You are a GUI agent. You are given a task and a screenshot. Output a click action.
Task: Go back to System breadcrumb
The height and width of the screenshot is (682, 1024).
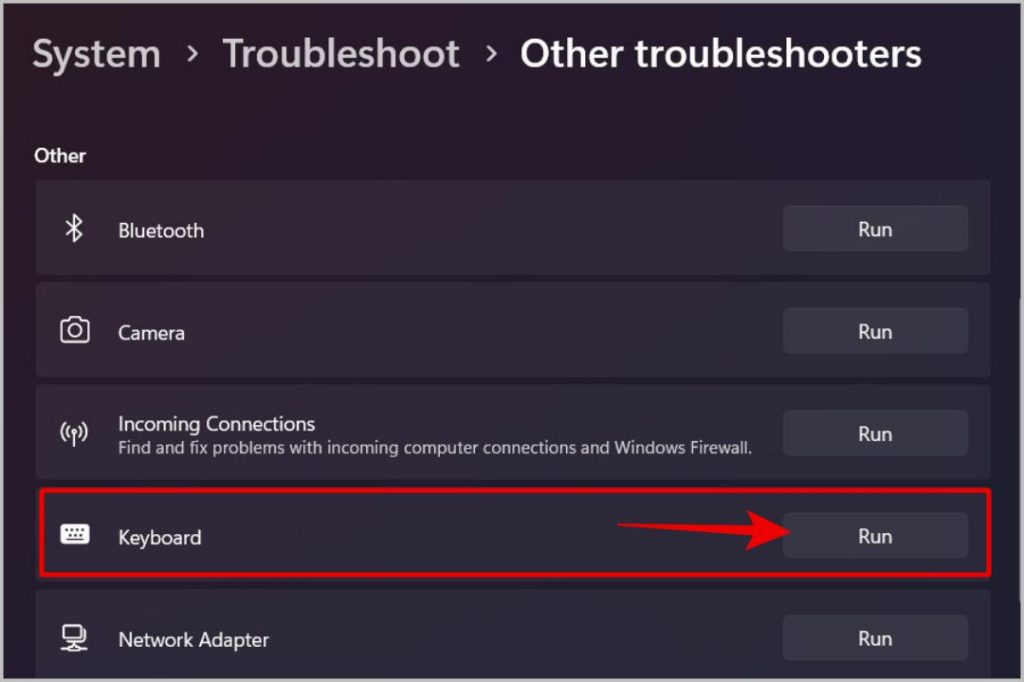(97, 55)
